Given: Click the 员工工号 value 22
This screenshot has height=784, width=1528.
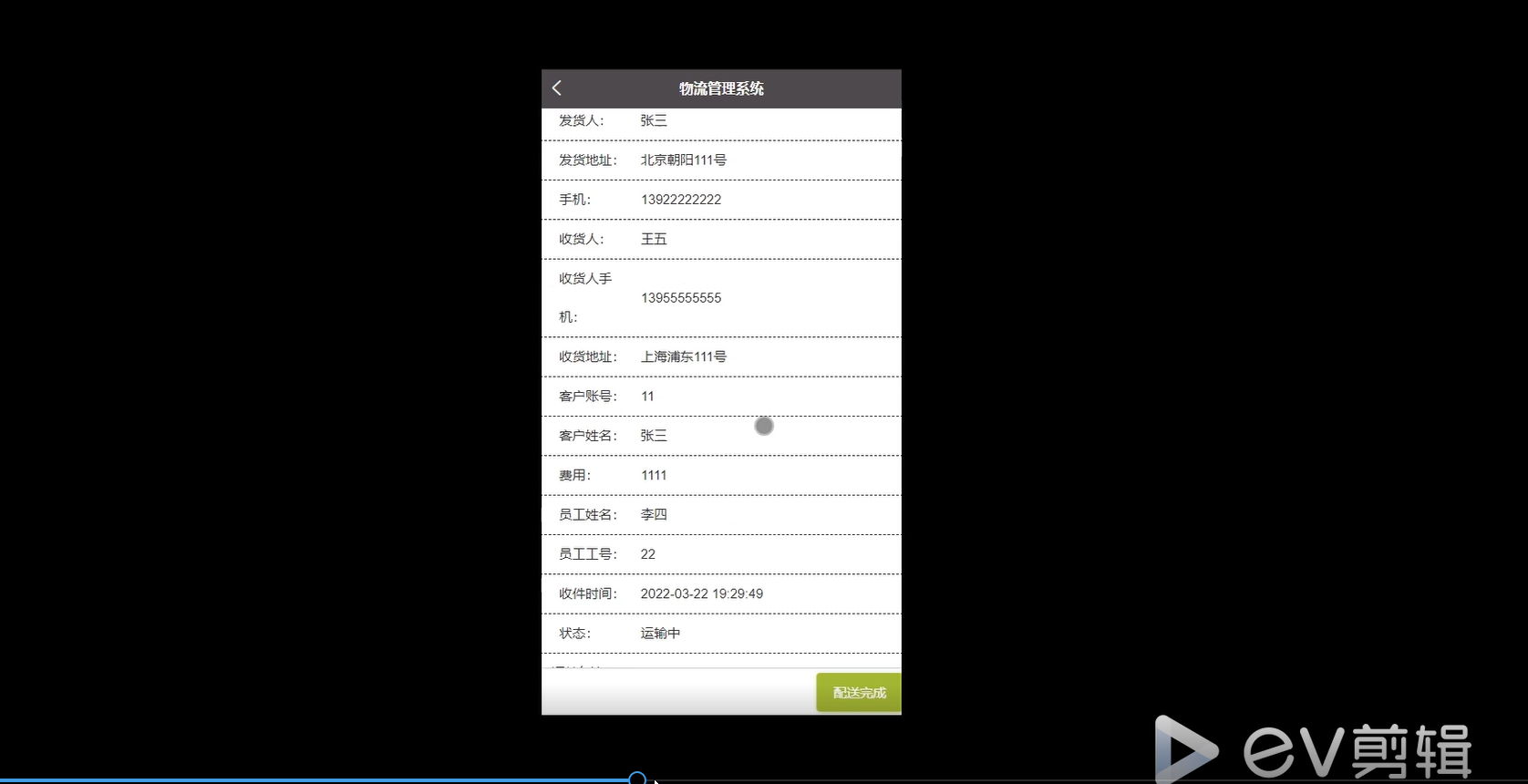Looking at the screenshot, I should (648, 554).
